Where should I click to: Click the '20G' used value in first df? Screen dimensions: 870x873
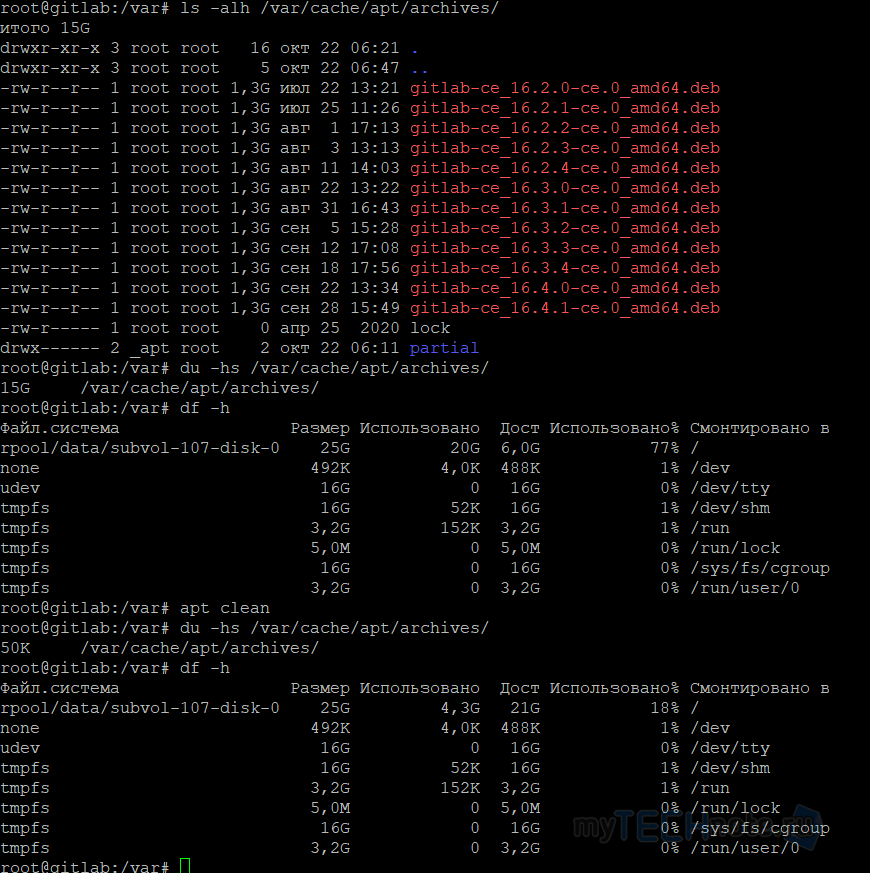tap(465, 448)
